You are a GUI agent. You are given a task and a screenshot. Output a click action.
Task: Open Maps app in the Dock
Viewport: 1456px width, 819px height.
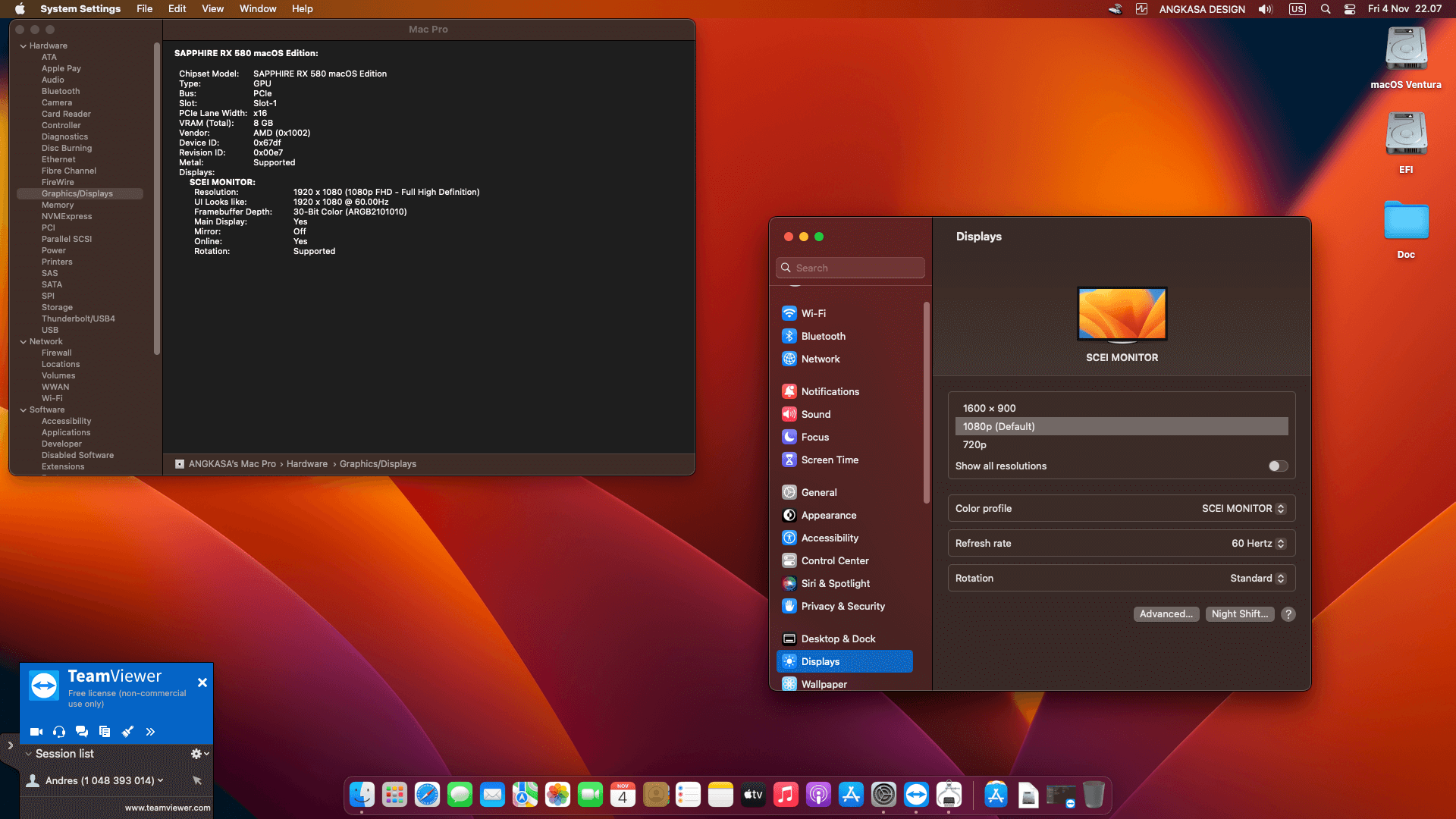525,795
